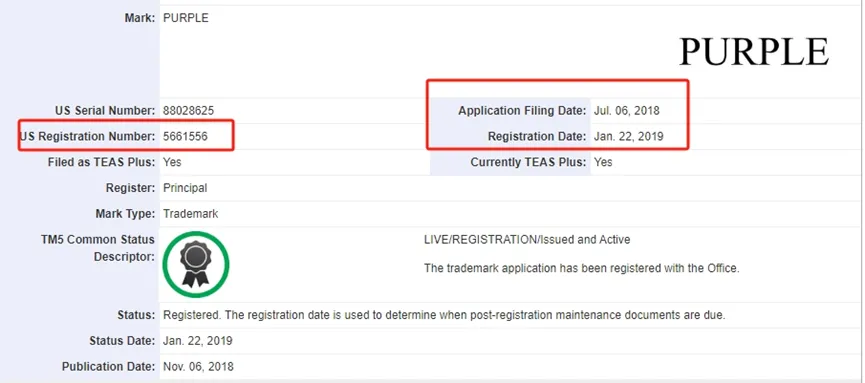This screenshot has width=865, height=383.
Task: Click the Status text starting with Registered
Action: pos(444,316)
